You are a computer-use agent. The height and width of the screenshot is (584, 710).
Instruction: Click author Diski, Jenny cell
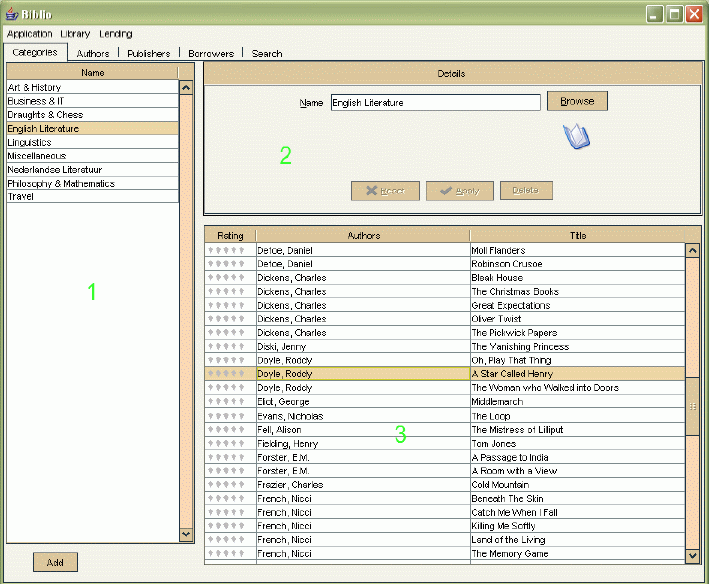pyautogui.click(x=363, y=346)
